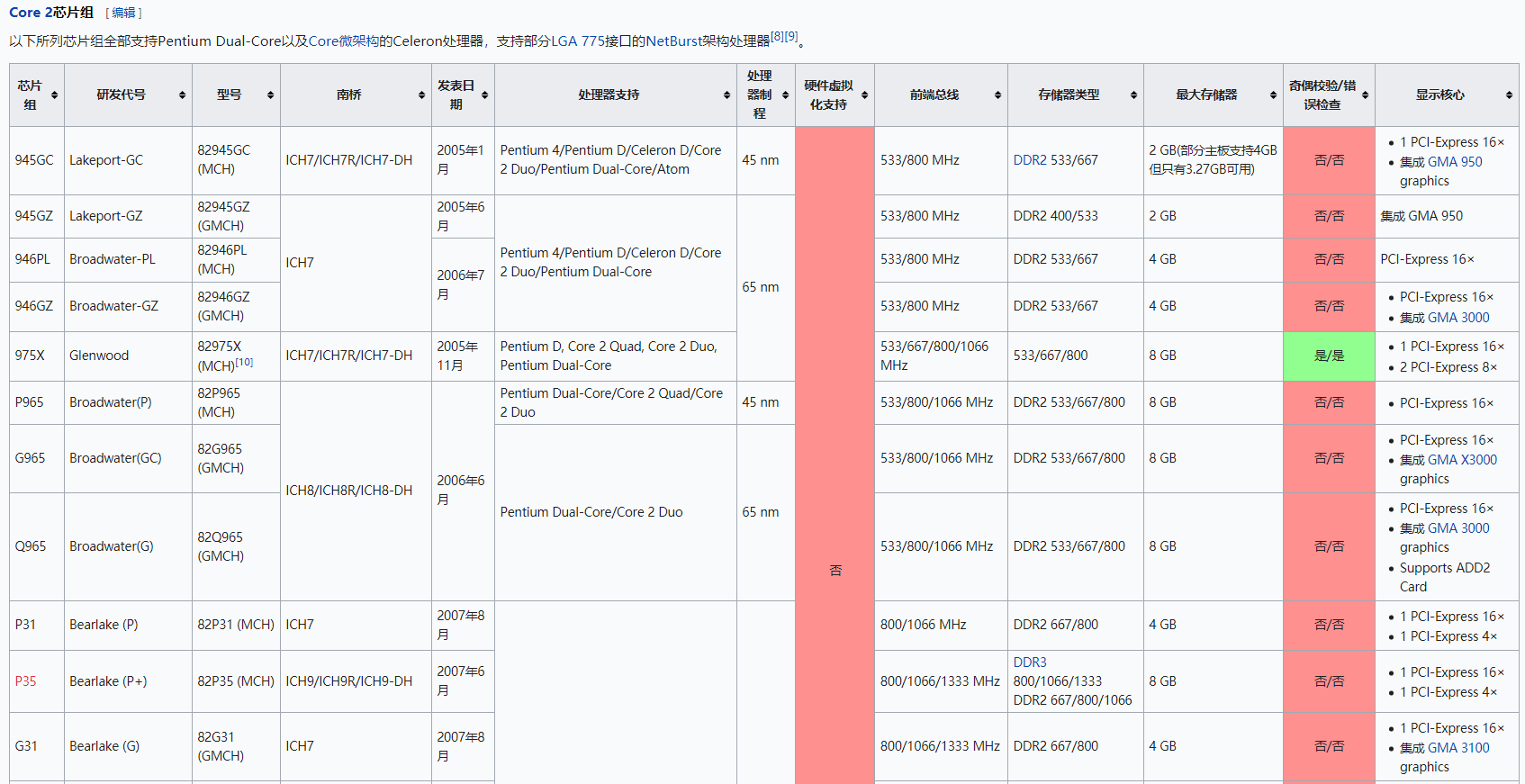Image resolution: width=1525 pixels, height=784 pixels.
Task: Select the 800/1066 MHz bus cell
Action: pos(941,625)
